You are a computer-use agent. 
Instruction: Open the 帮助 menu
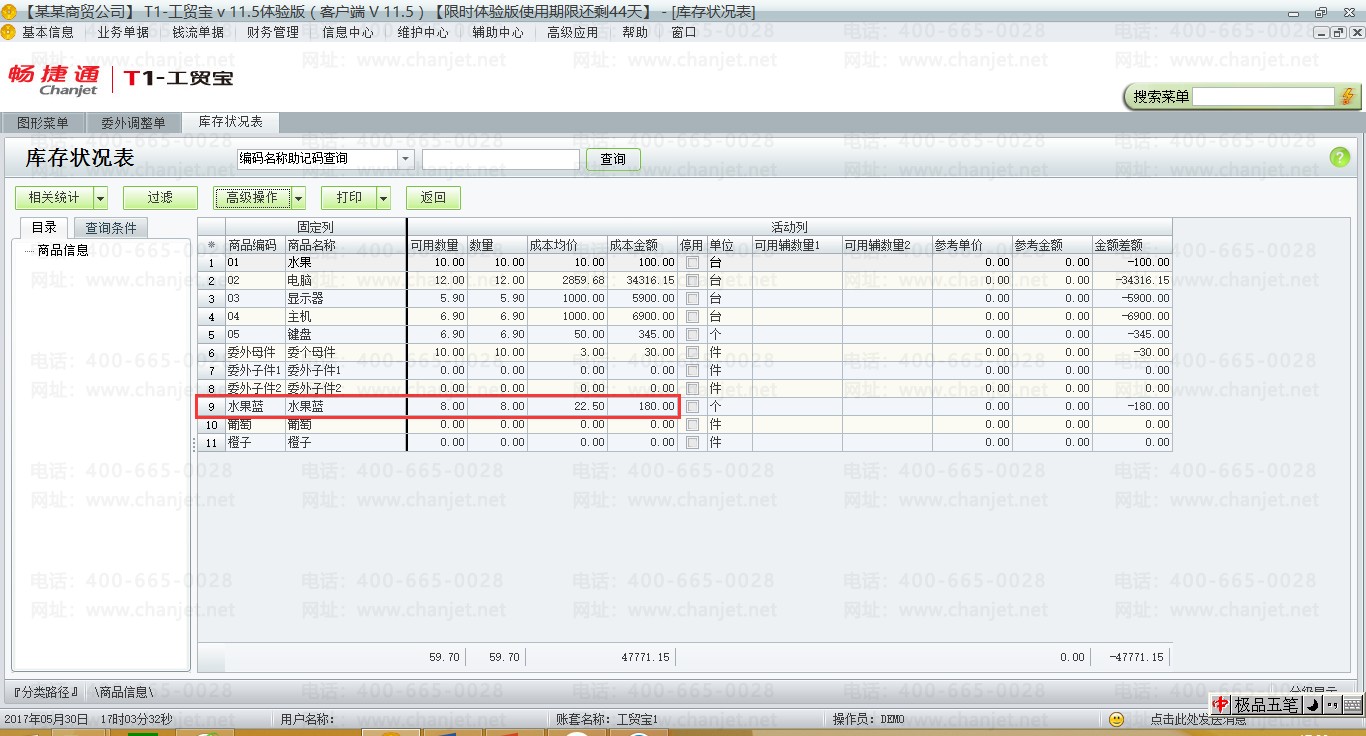point(635,32)
